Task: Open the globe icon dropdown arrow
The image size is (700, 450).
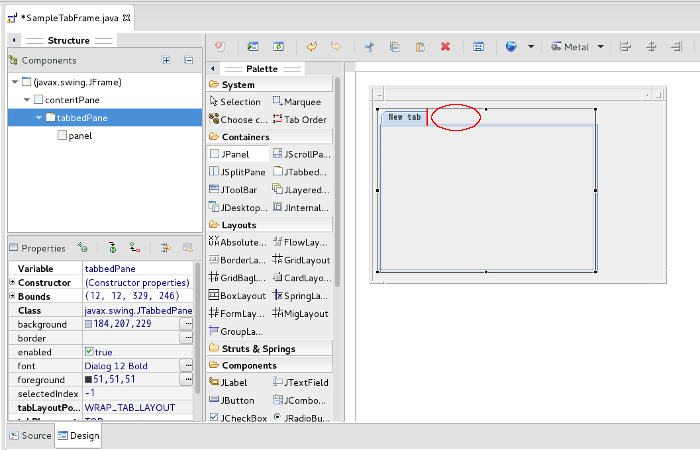Action: (531, 46)
